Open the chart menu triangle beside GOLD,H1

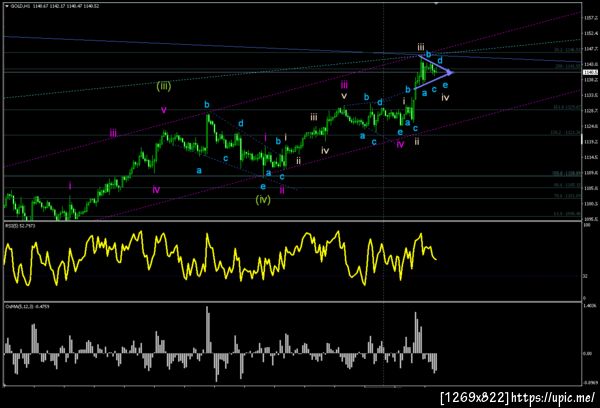(7, 6)
